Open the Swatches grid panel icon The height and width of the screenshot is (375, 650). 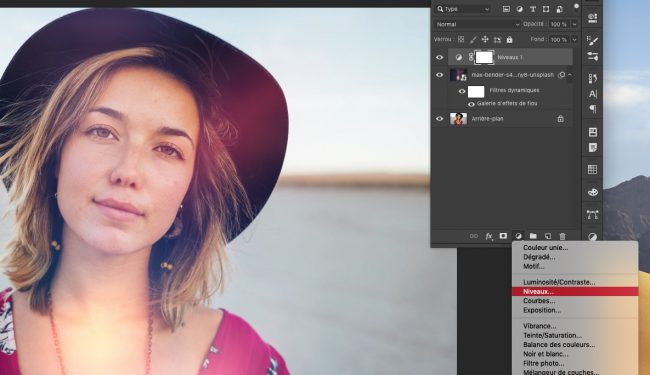(592, 169)
